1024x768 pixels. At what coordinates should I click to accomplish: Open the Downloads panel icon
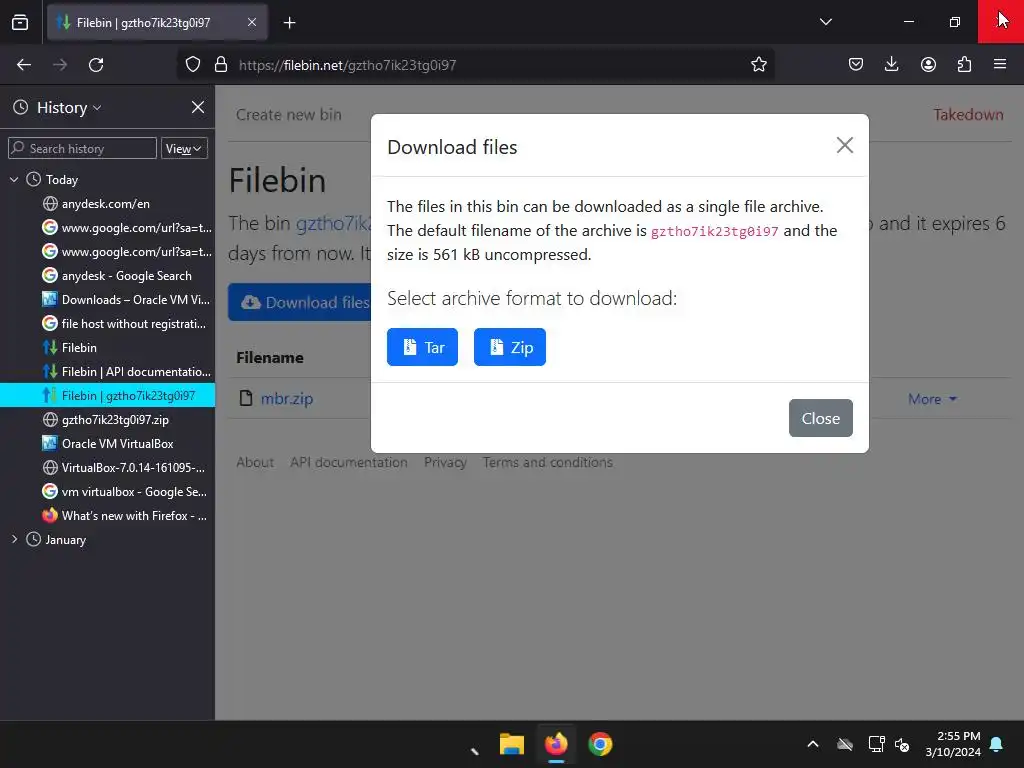tap(891, 65)
